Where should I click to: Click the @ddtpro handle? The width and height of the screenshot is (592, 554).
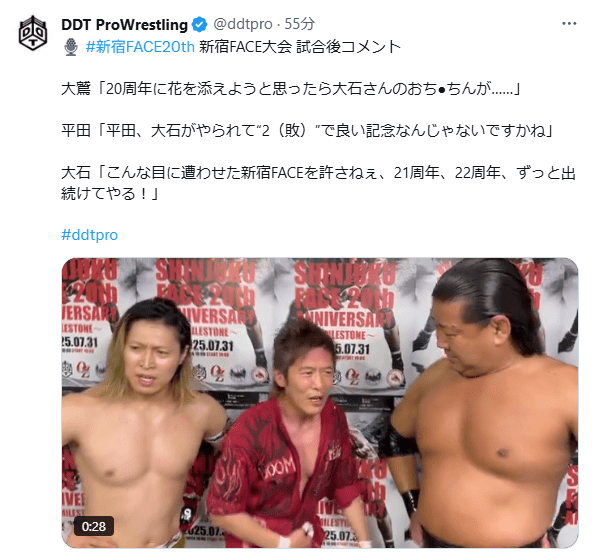click(x=243, y=24)
